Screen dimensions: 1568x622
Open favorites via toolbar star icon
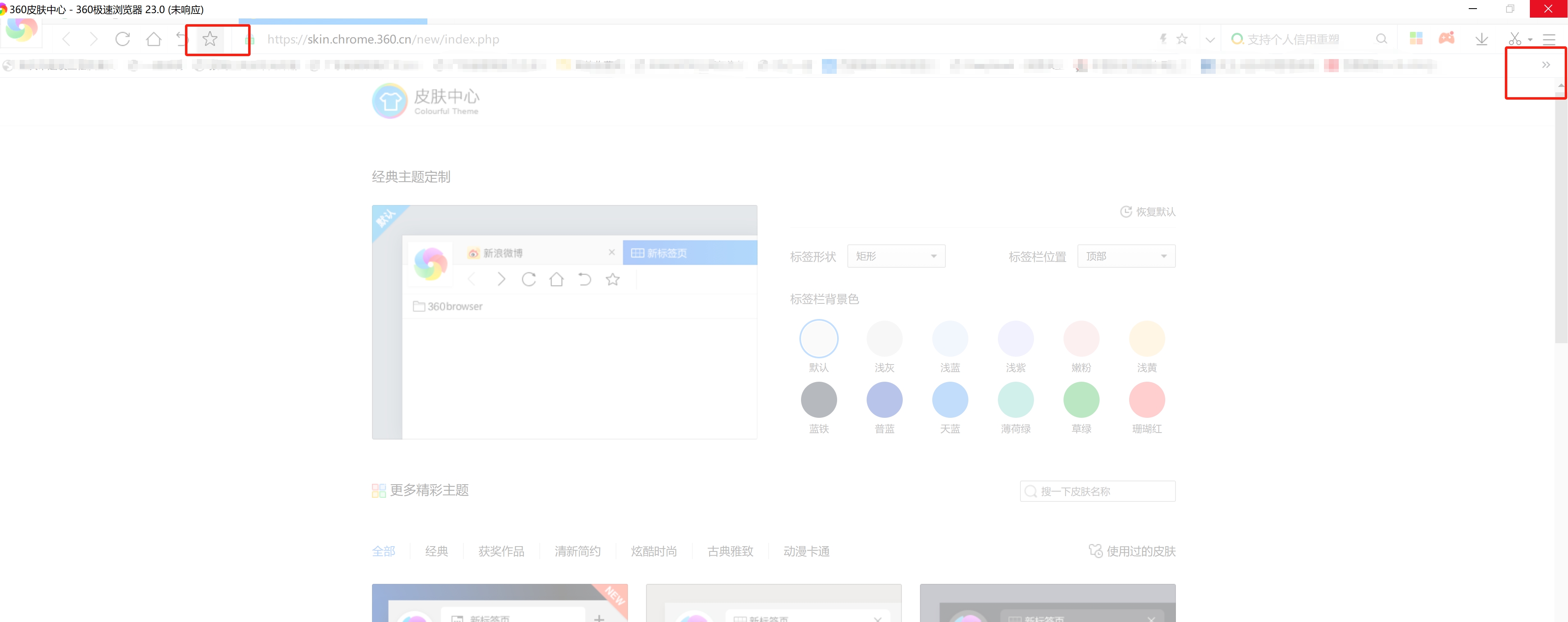point(210,39)
